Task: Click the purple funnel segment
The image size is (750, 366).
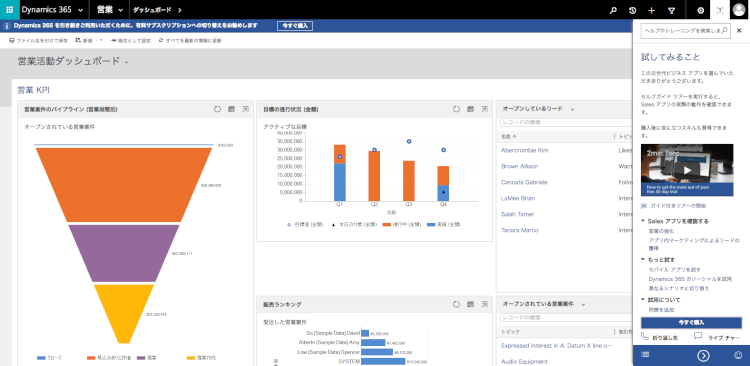Action: 124,253
